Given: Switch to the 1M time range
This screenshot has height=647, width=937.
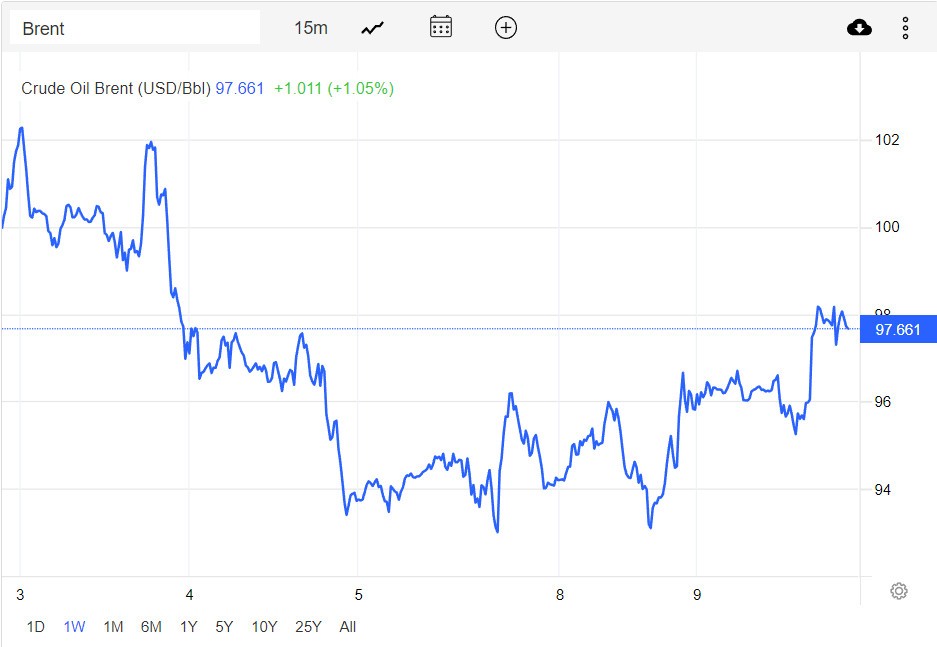Looking at the screenshot, I should (113, 627).
